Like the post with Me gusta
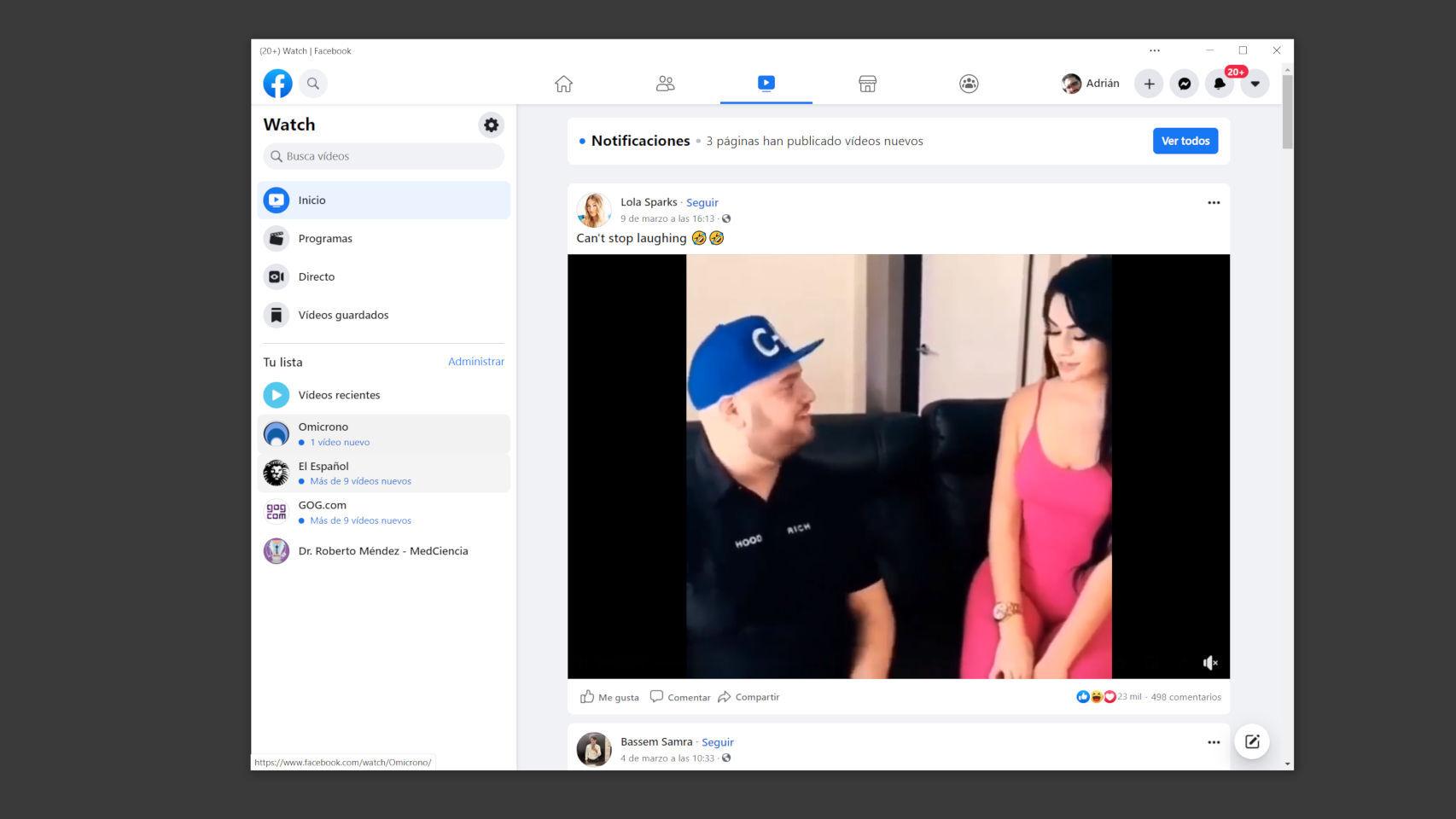This screenshot has width=1456, height=819. 609,697
